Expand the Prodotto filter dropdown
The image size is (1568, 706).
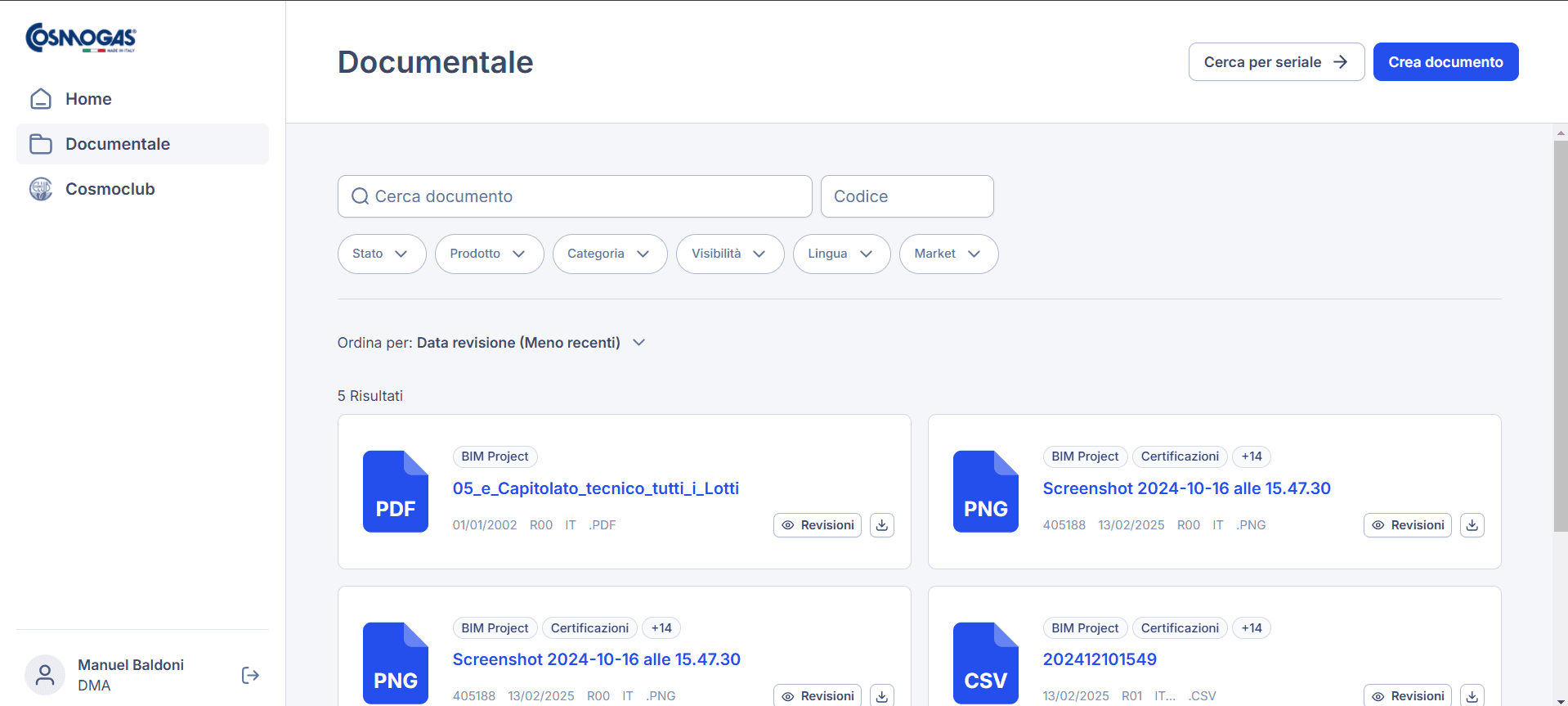[x=489, y=254]
